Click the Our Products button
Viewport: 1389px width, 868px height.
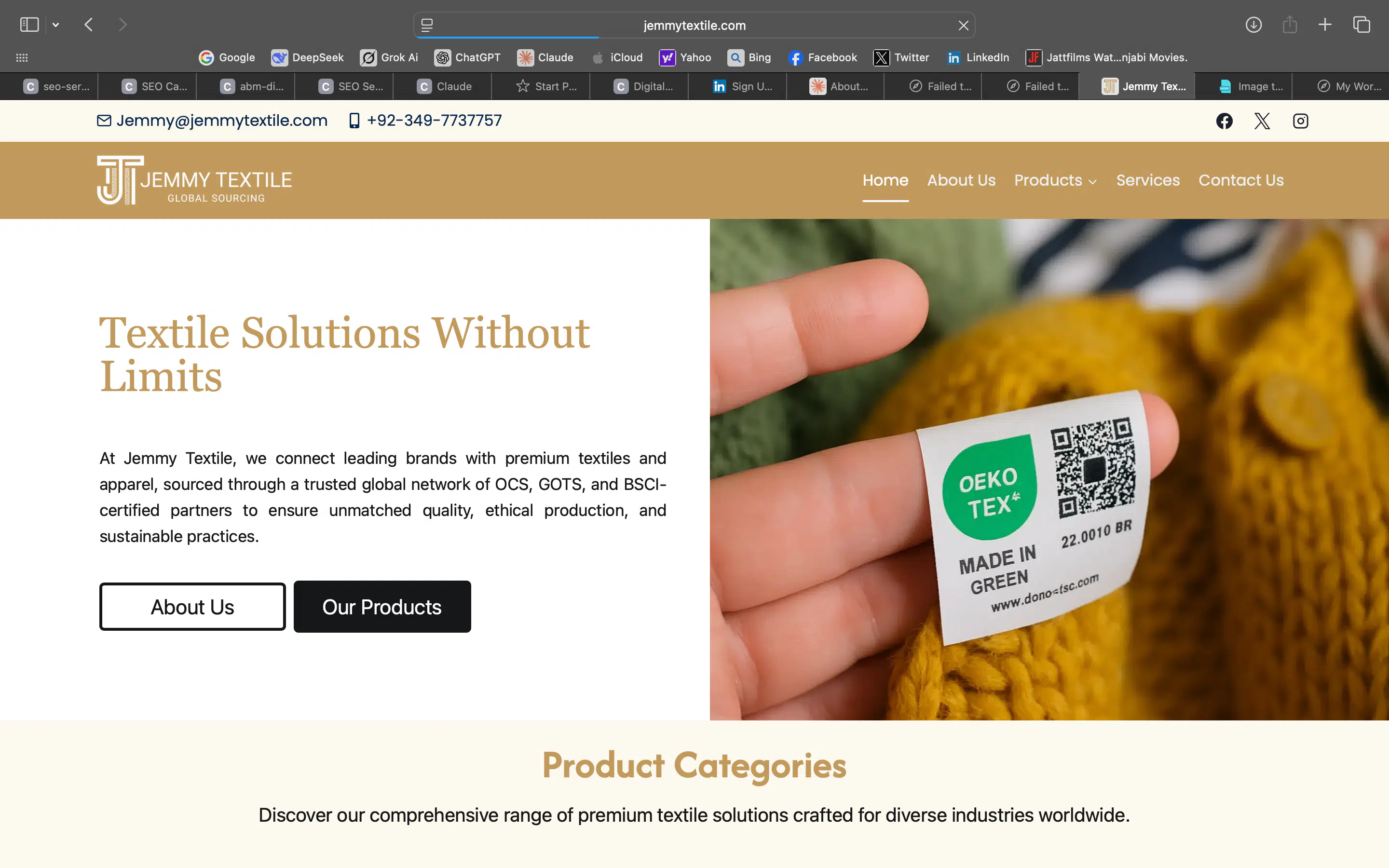381,607
